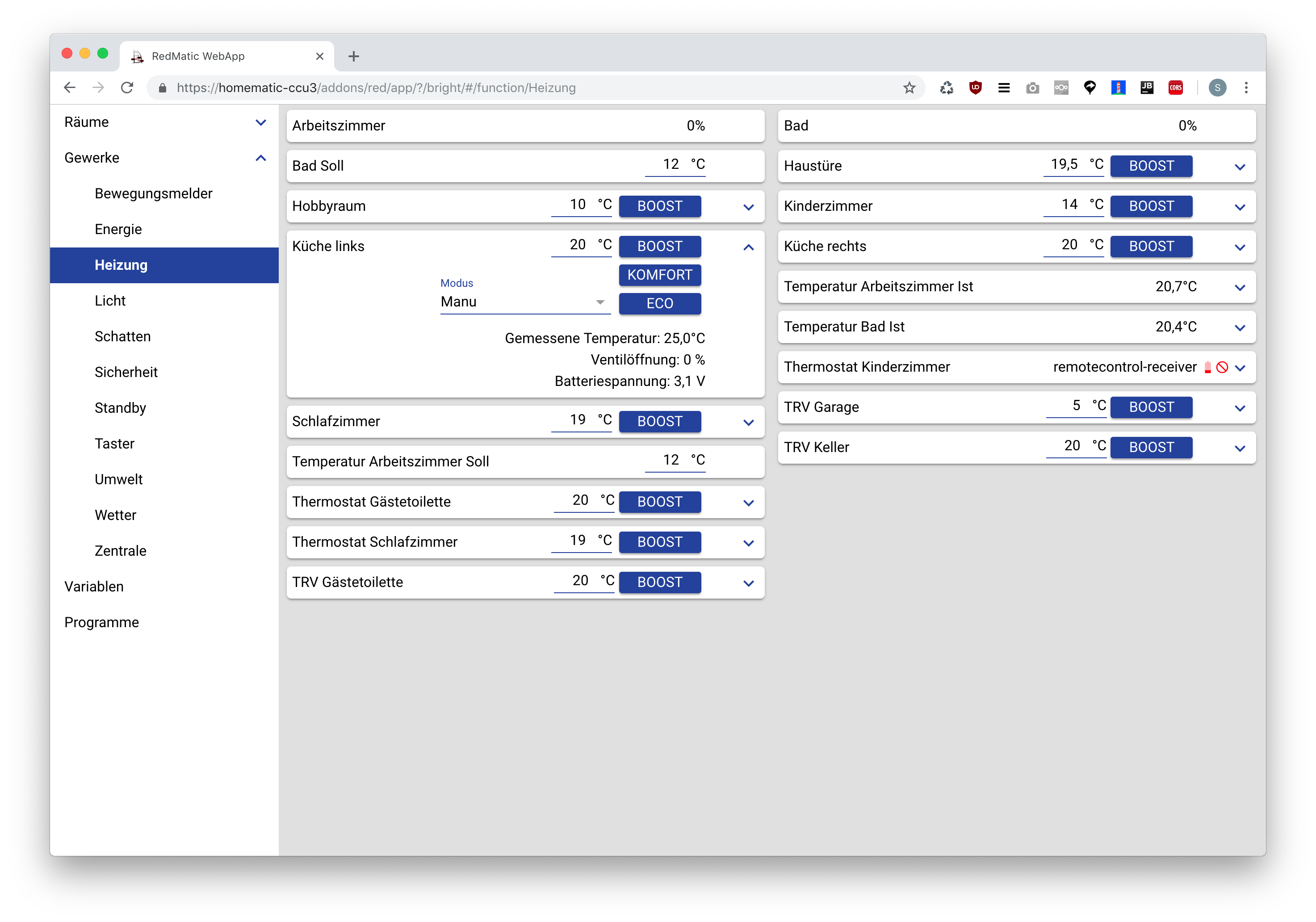This screenshot has height=922, width=1316.
Task: Bookmark this page with the star icon
Action: 909,88
